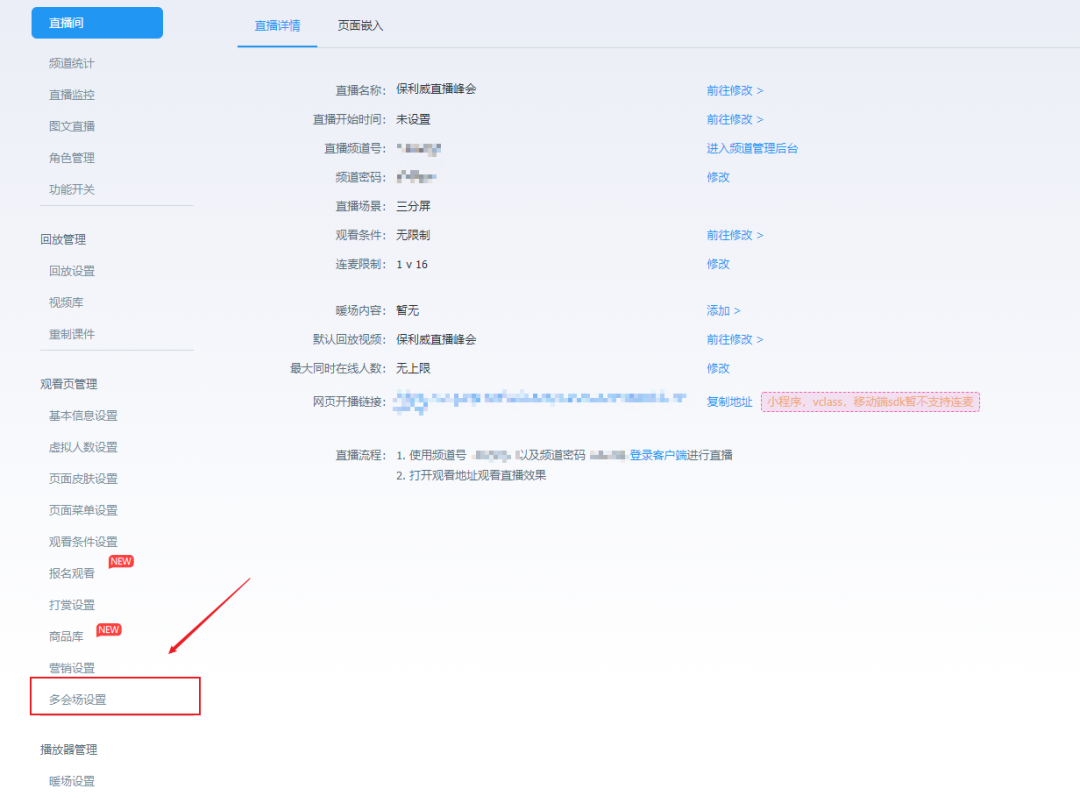1080x810 pixels.
Task: Click 修改 next to 频道密码
Action: [x=718, y=177]
